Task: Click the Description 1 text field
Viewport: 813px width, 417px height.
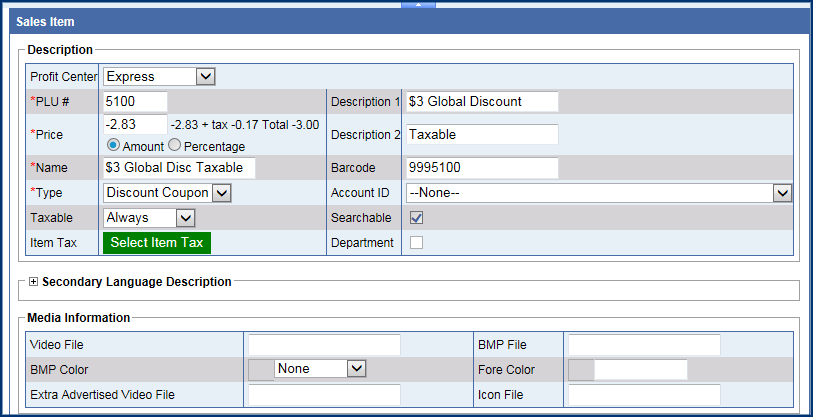Action: (482, 101)
